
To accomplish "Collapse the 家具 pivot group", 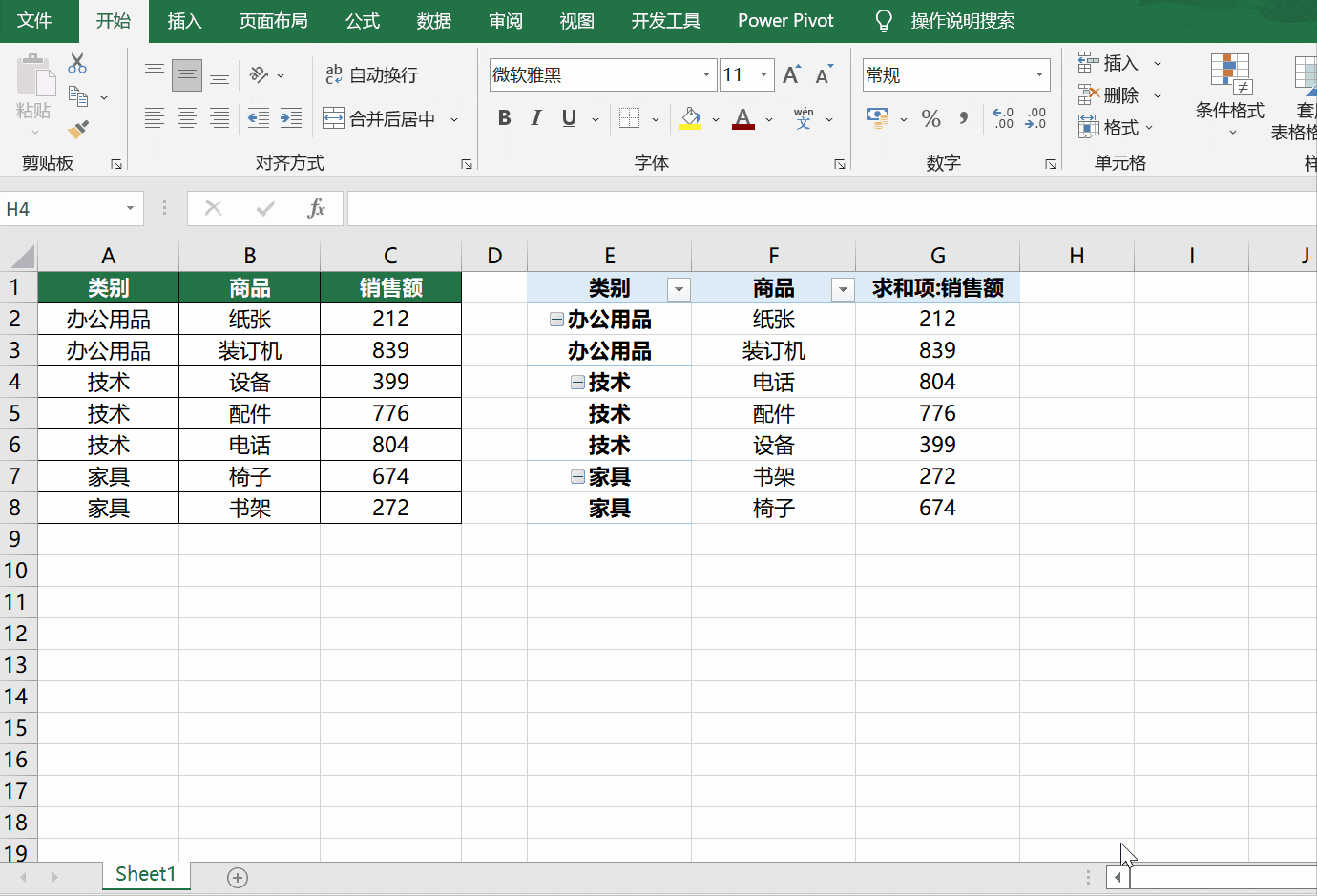I will coord(577,477).
